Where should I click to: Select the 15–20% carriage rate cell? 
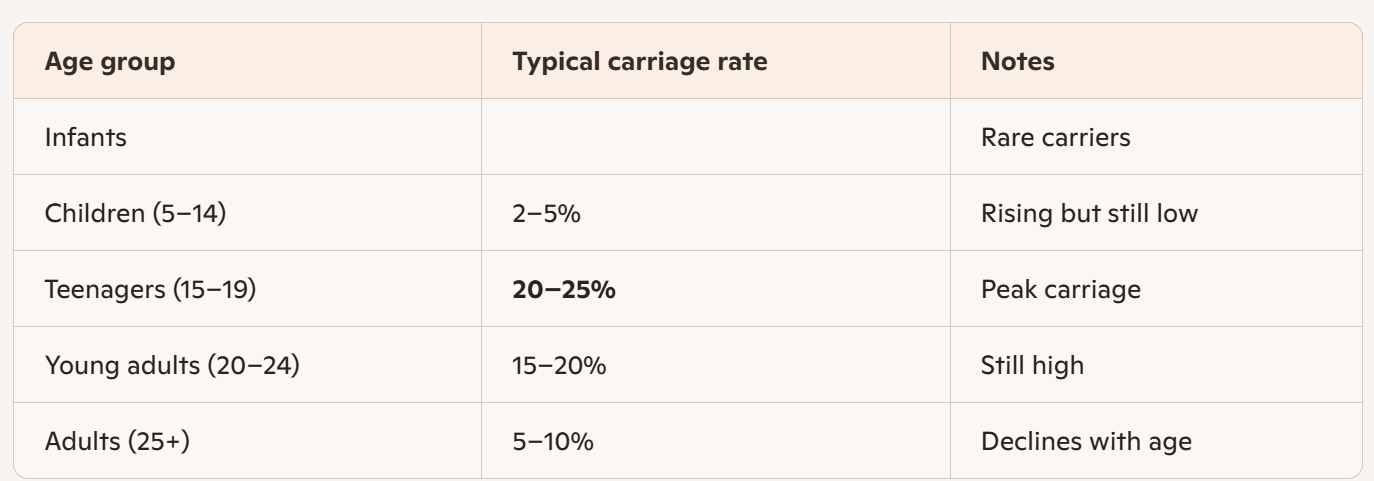(559, 365)
